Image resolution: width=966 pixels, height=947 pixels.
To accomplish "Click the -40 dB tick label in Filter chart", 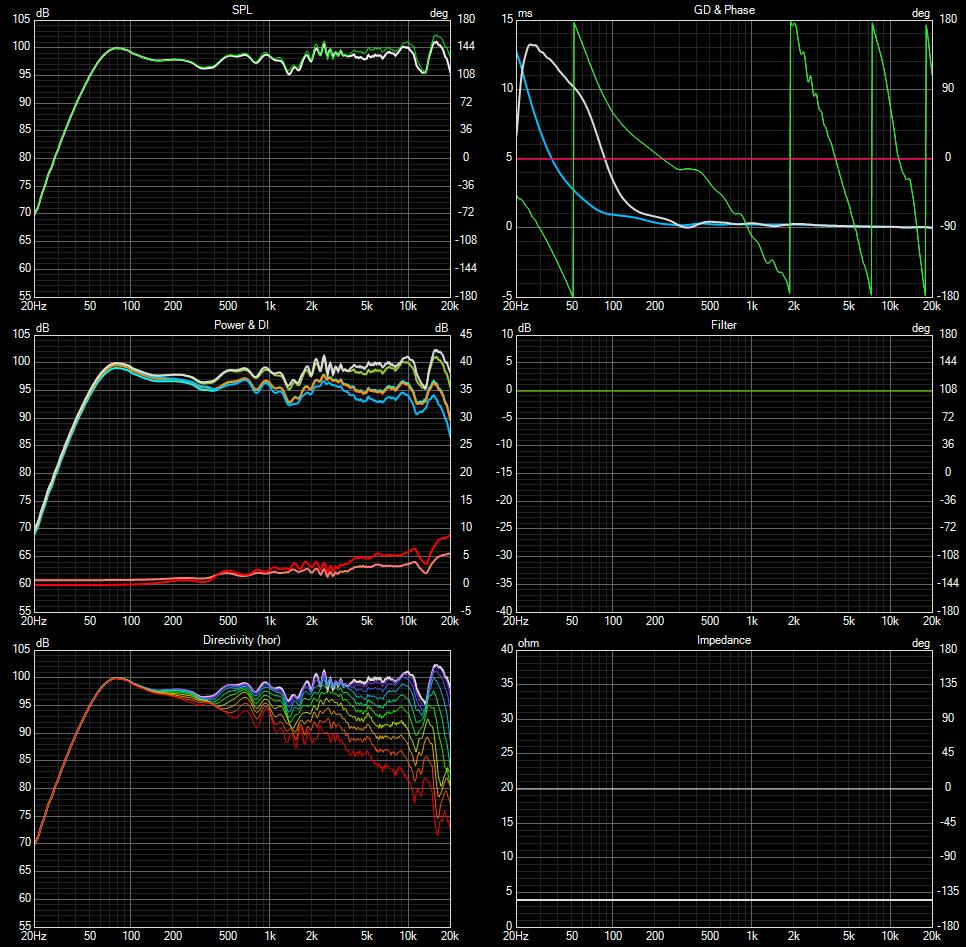I will [505, 611].
